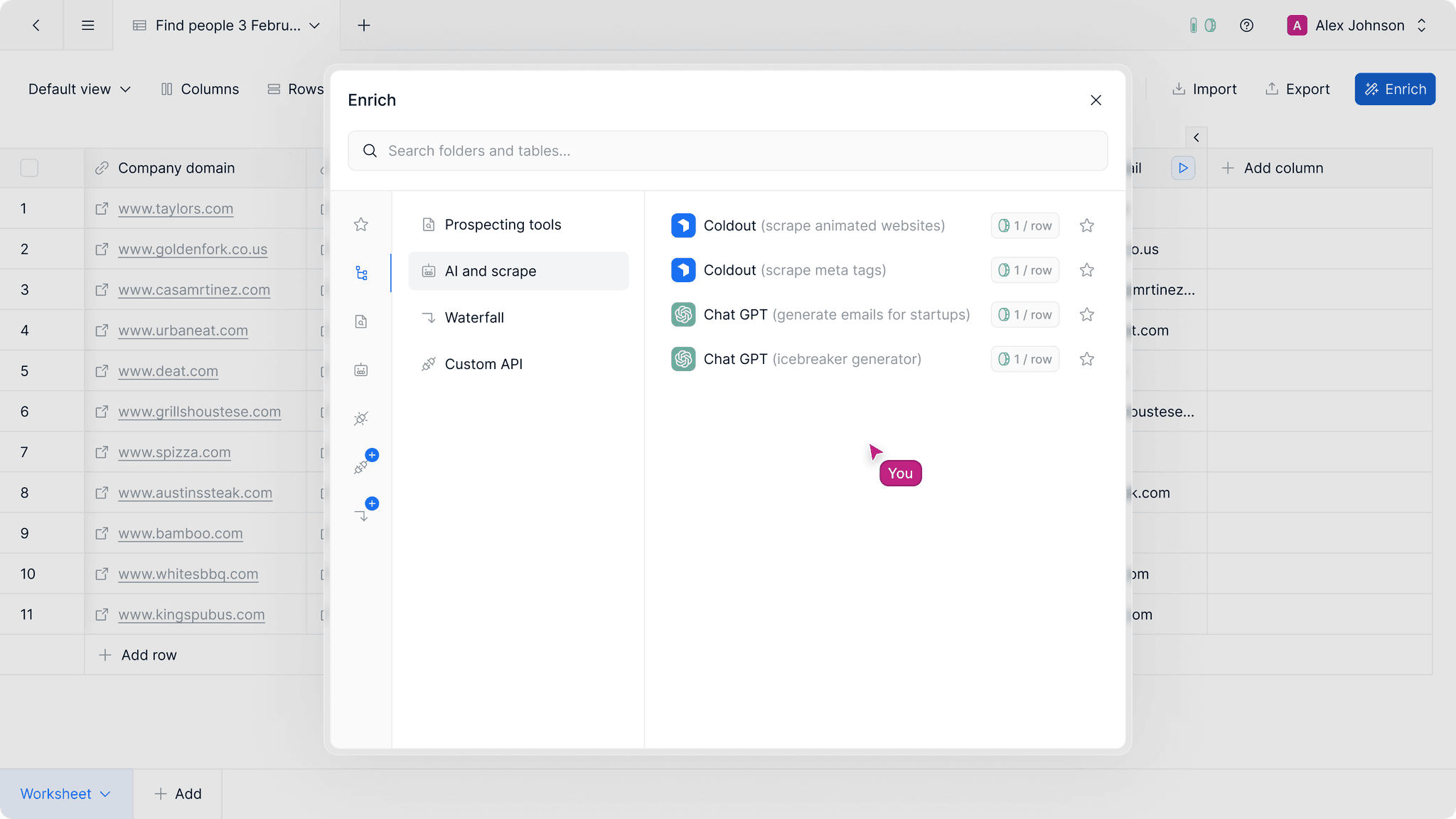This screenshot has height=819, width=1456.
Task: Select Chat GPT generate emails for startups
Action: tap(820, 314)
